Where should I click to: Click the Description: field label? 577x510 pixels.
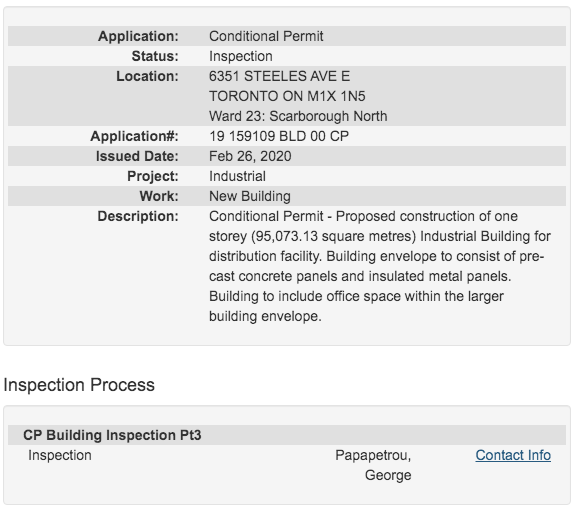pos(138,216)
